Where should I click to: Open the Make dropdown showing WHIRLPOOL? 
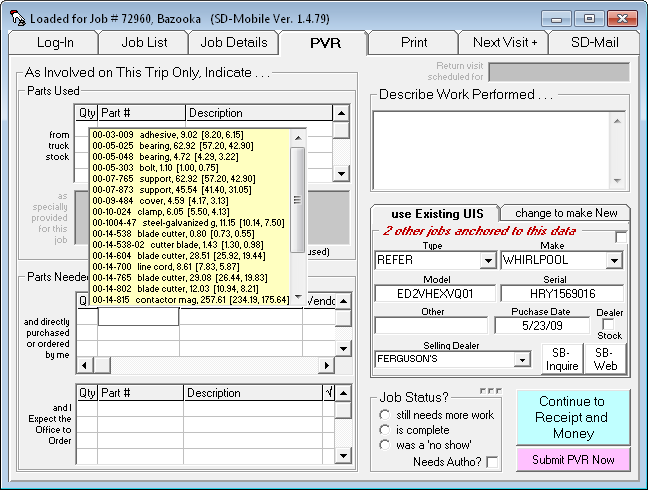[x=618, y=261]
